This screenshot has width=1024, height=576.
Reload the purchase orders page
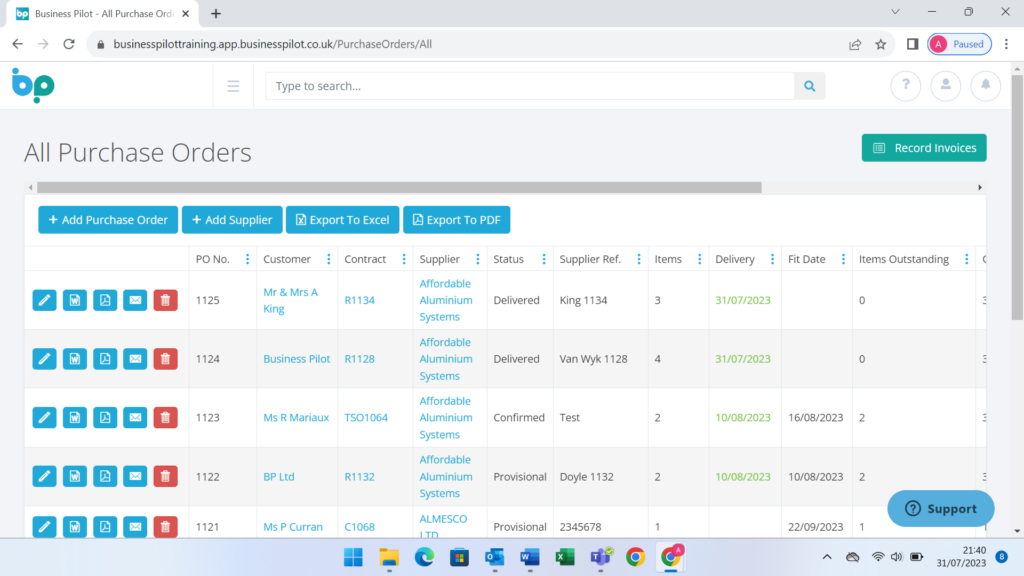click(x=69, y=44)
